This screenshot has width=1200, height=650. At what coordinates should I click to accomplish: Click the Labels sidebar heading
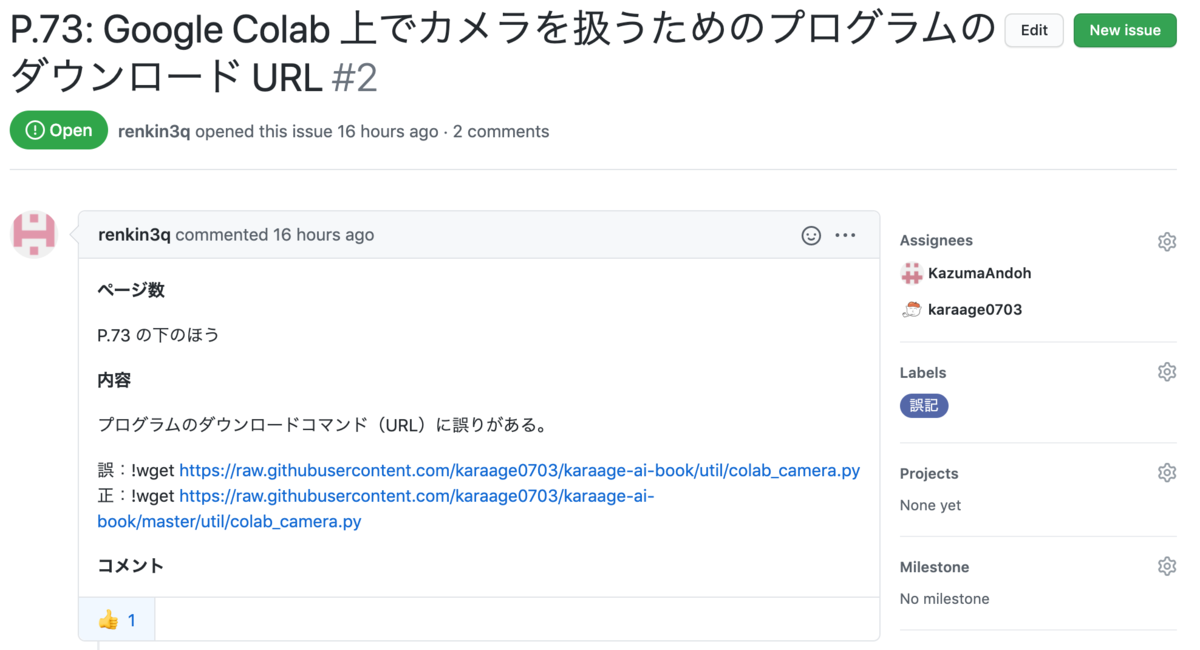[x=923, y=372]
